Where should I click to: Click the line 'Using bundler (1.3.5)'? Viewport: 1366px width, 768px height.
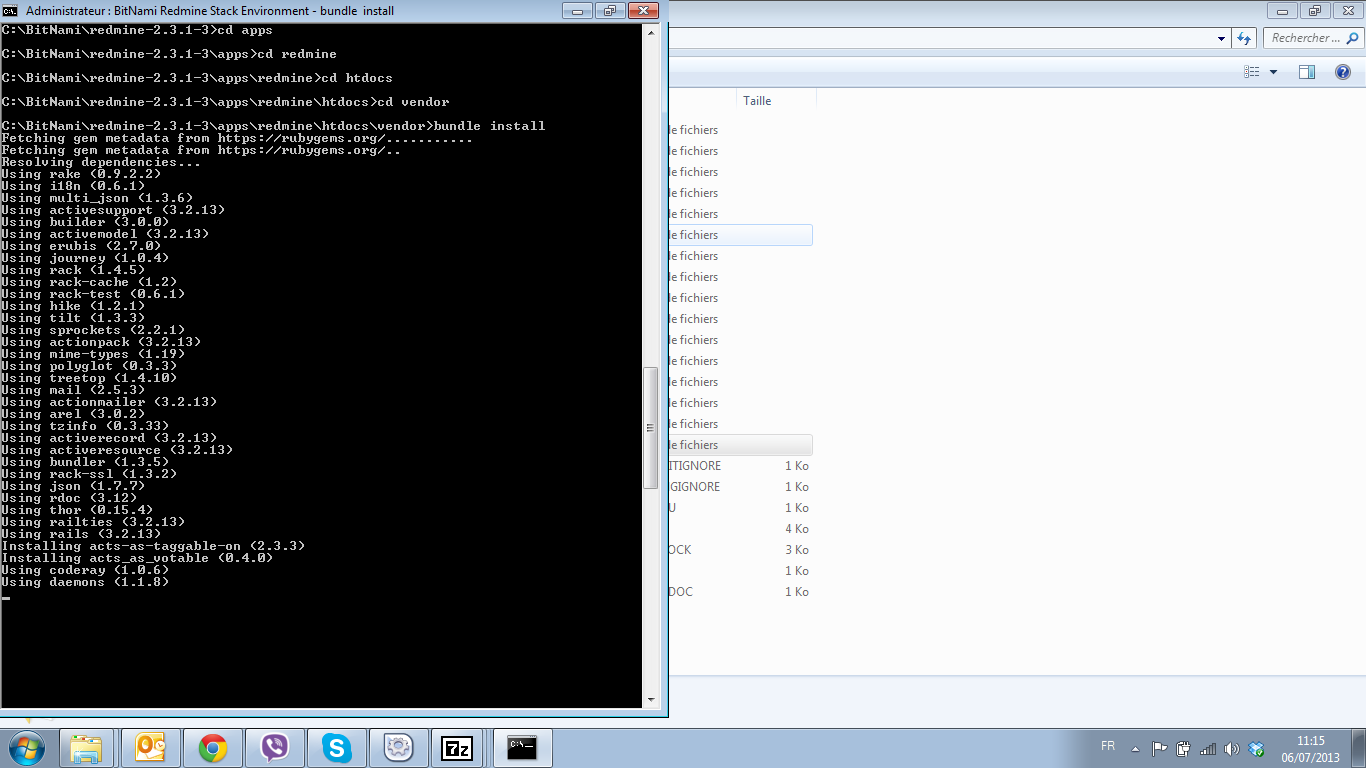(x=85, y=462)
